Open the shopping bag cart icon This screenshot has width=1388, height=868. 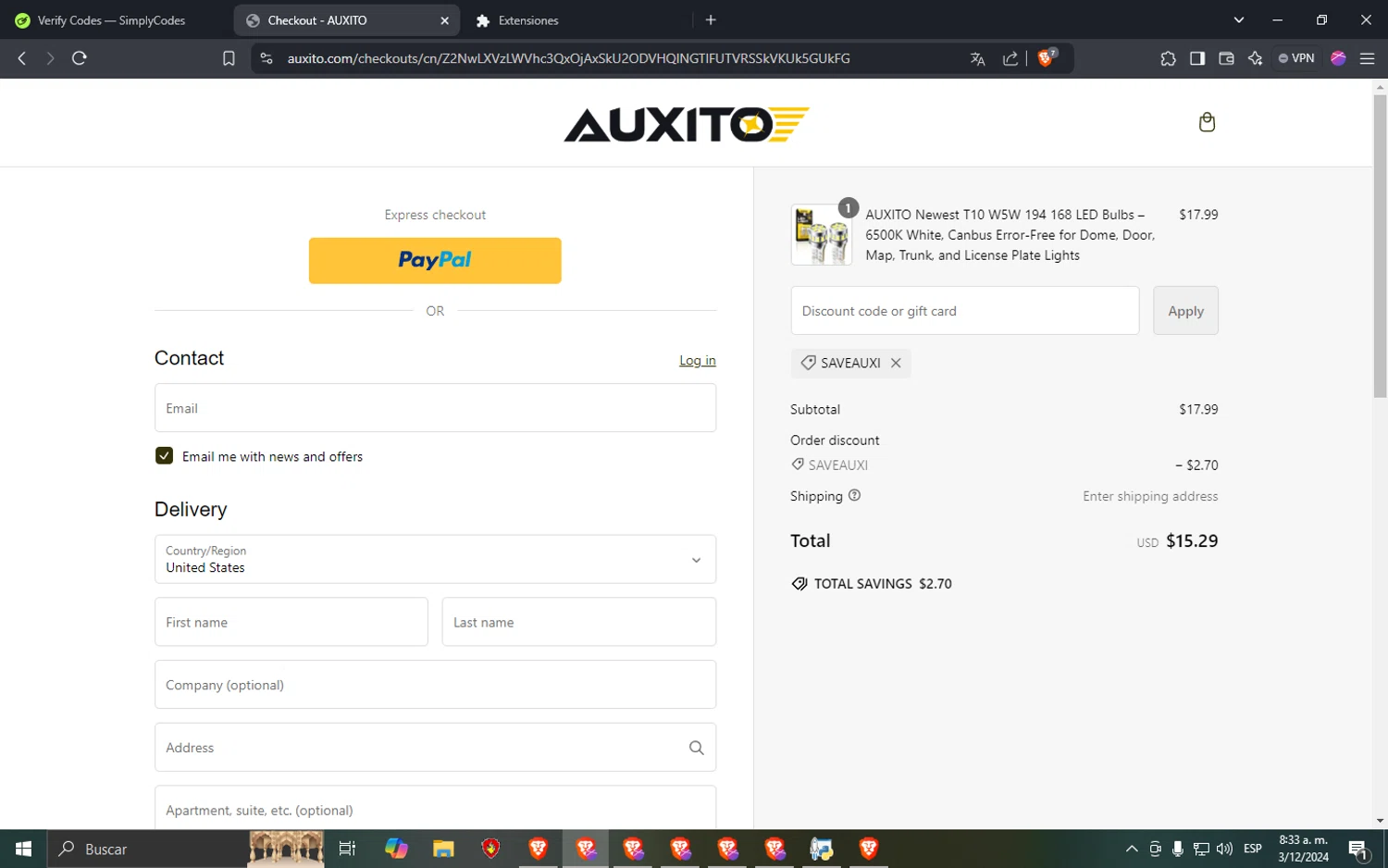coord(1207,122)
